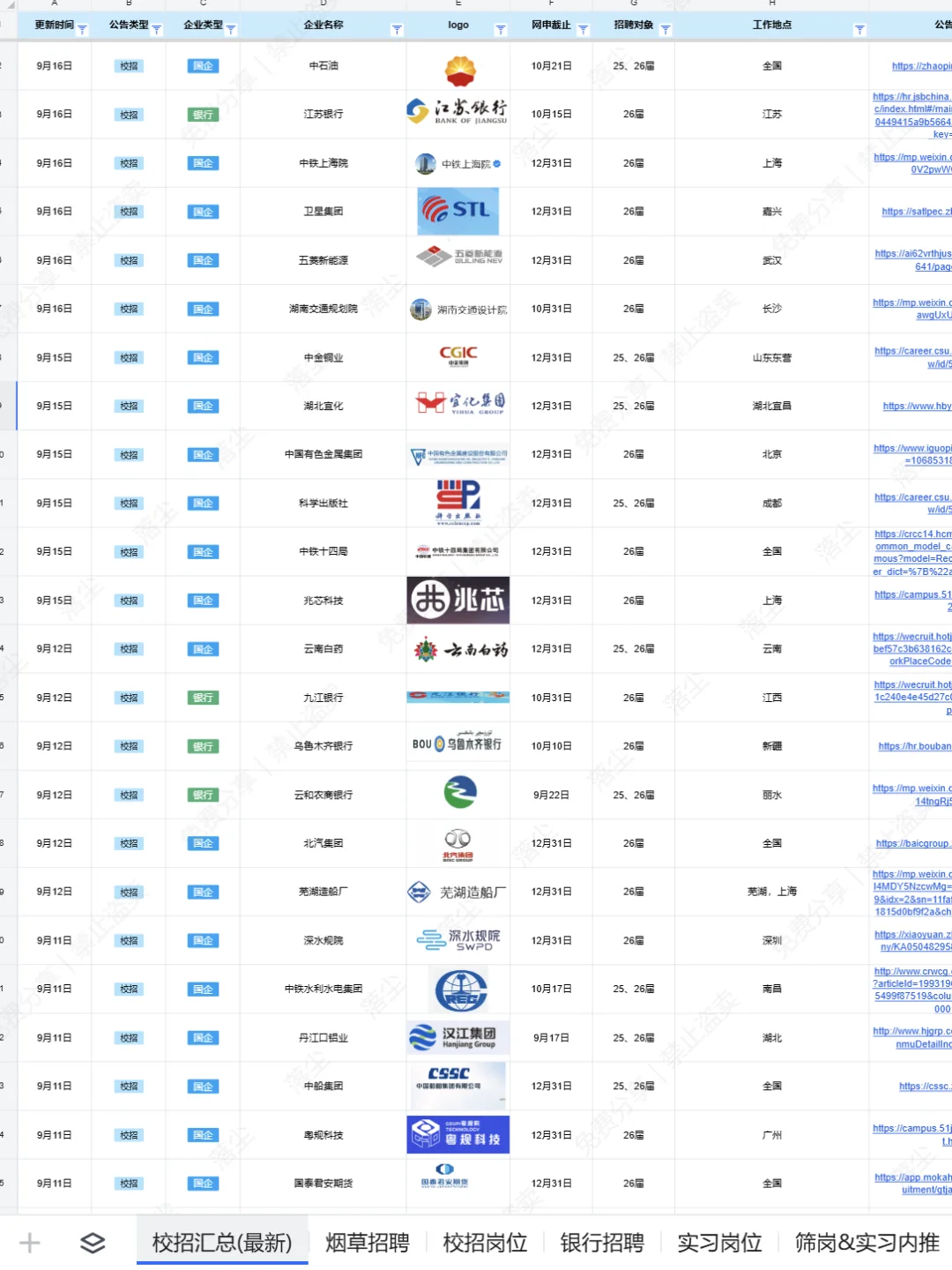Select 江苏银行 company name cell
The height and width of the screenshot is (1270, 952).
point(324,115)
